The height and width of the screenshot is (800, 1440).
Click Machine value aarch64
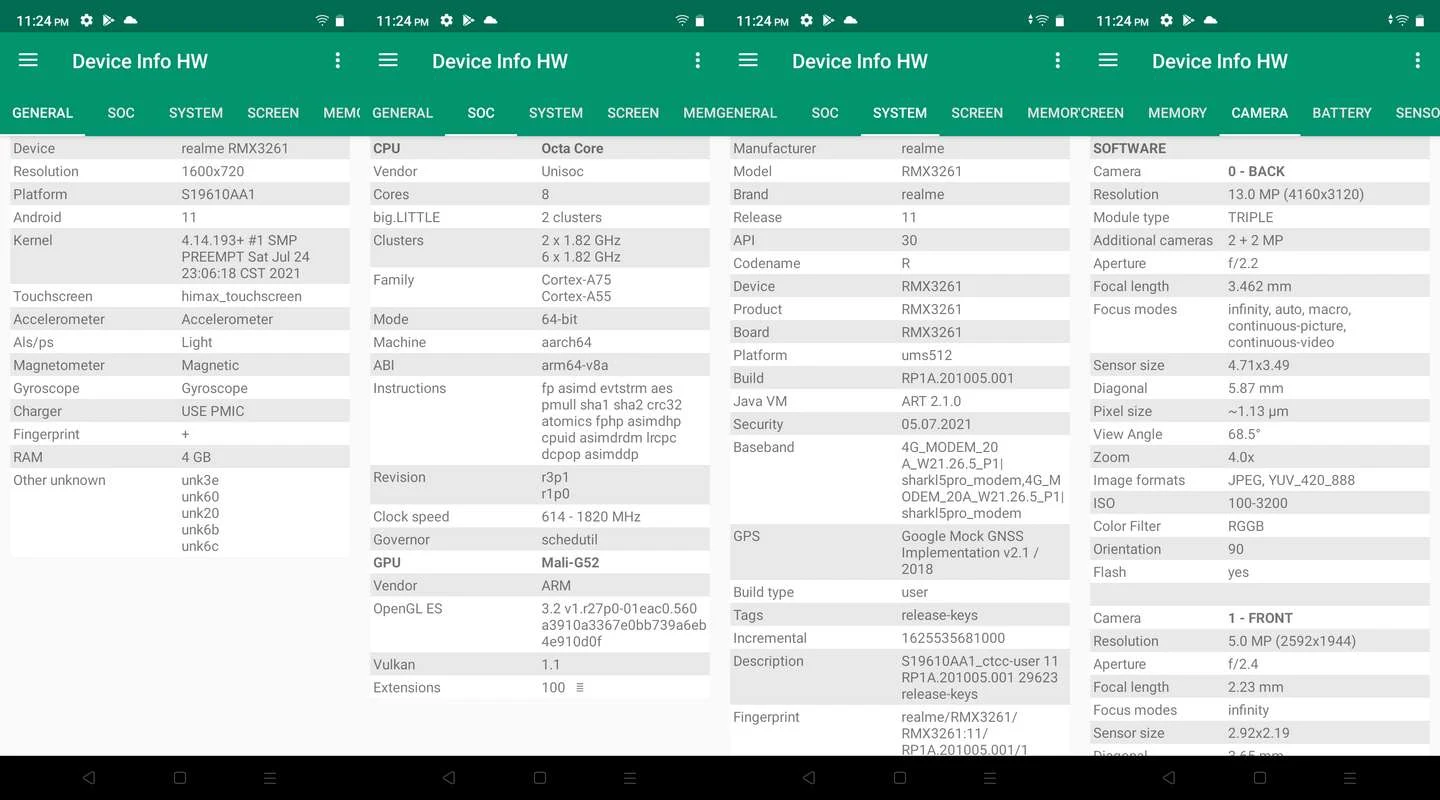click(567, 342)
